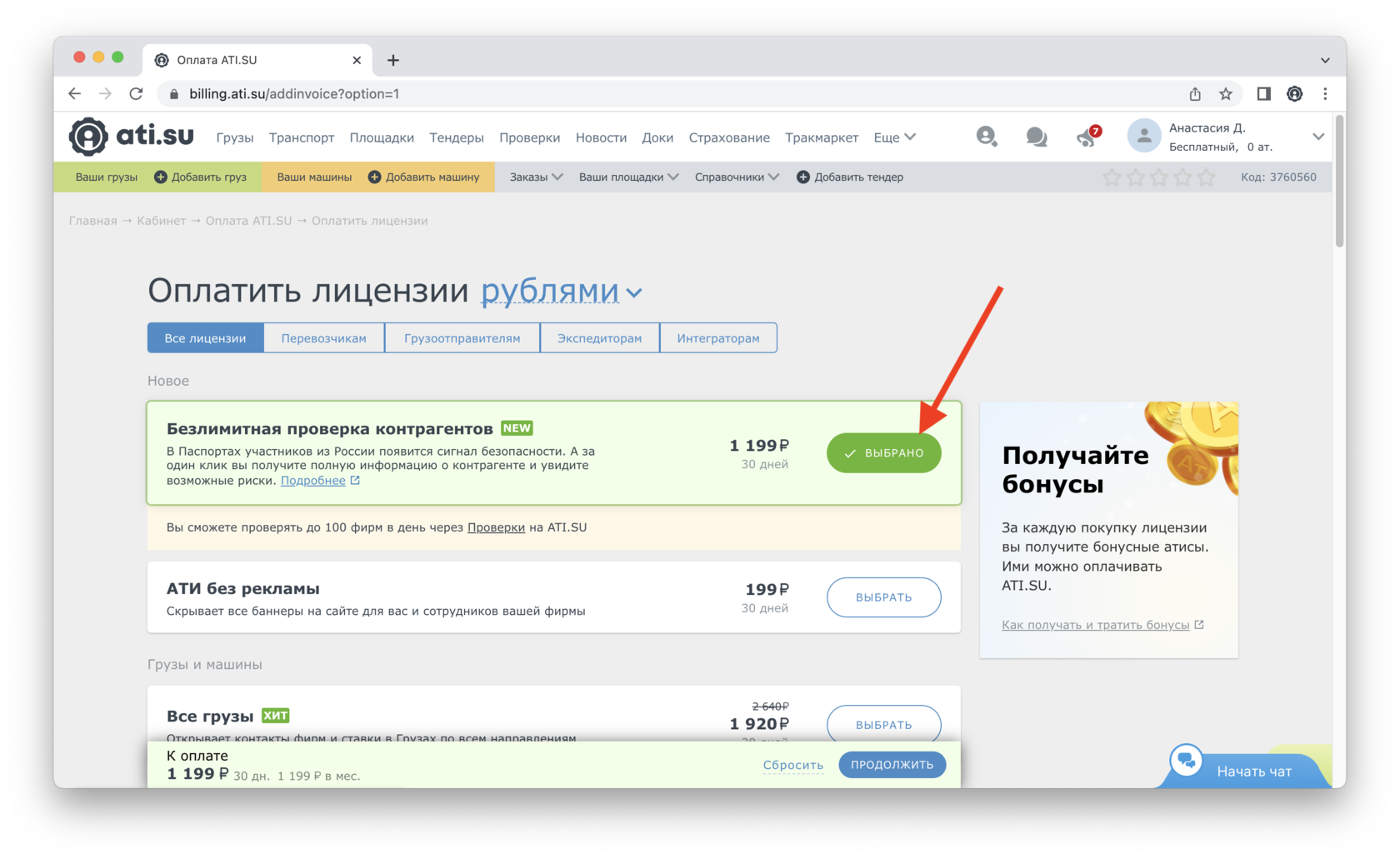1400x859 pixels.
Task: Open Страхование in the main menu
Action: coord(729,137)
